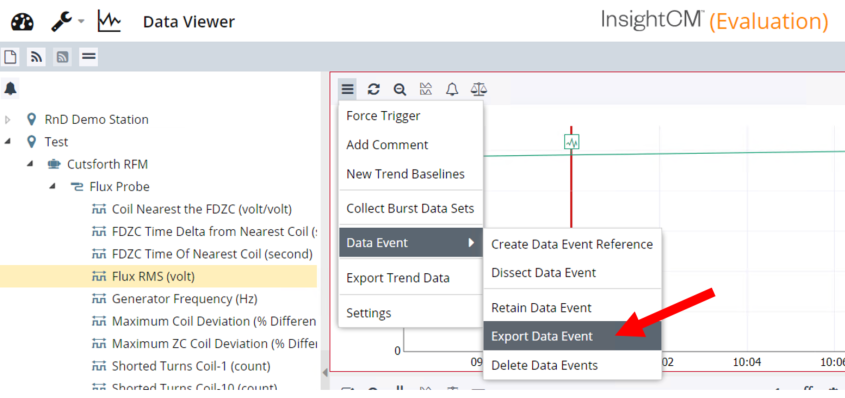Screen dimensions: 845x398
Task: Open the wrench configuration tools icon
Action: click(62, 22)
